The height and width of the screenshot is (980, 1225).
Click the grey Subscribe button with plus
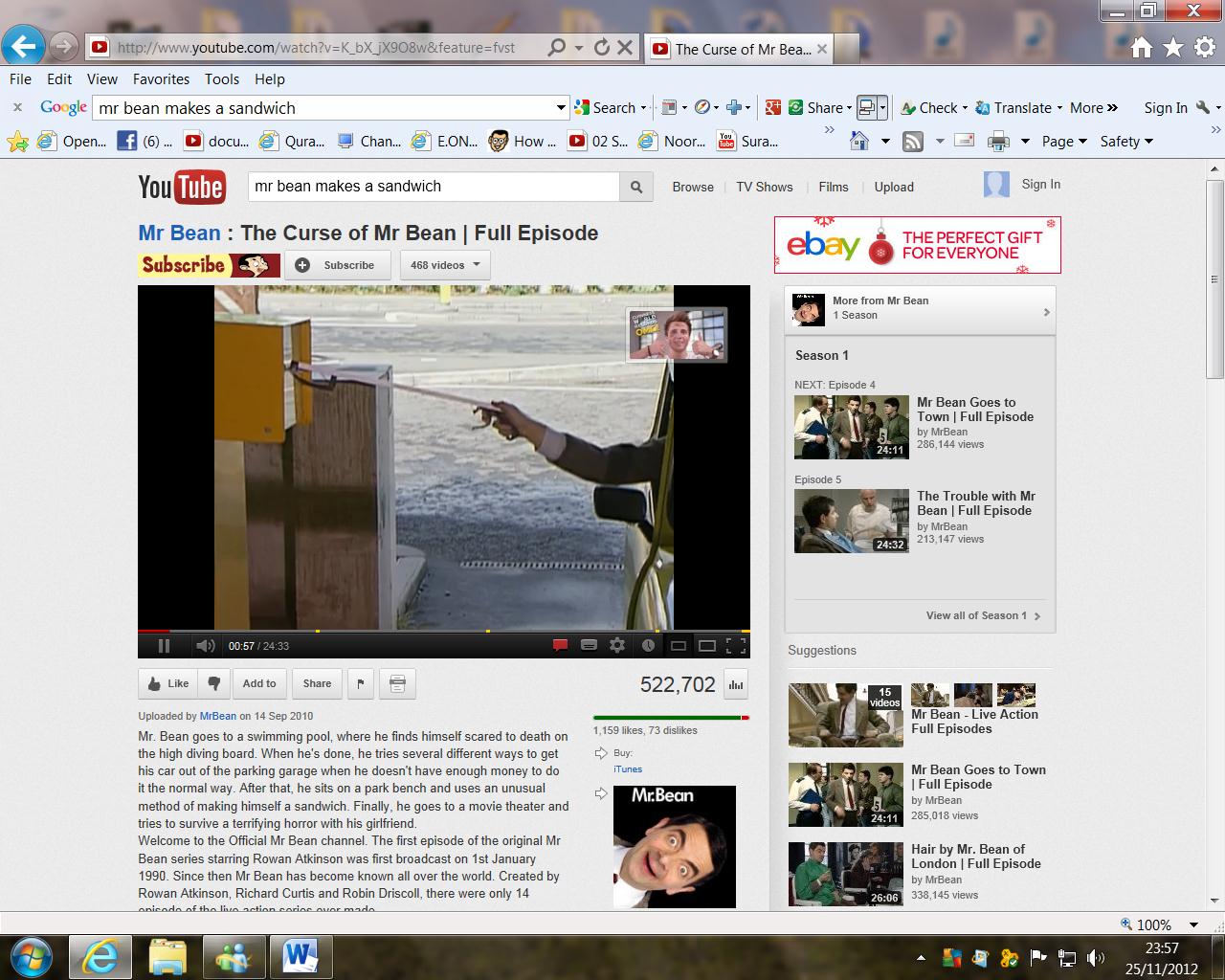point(338,265)
